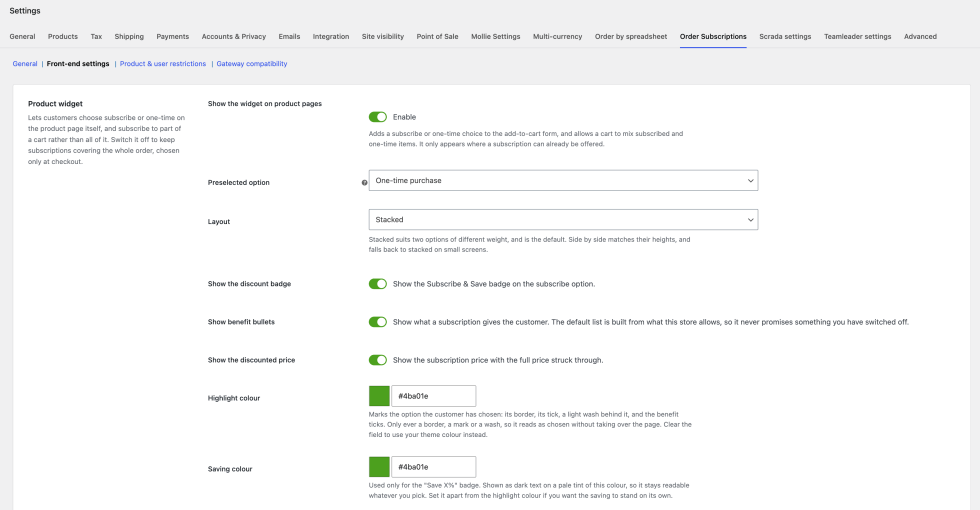Switch to the Shipping tab
This screenshot has height=510, width=980.
click(x=129, y=36)
